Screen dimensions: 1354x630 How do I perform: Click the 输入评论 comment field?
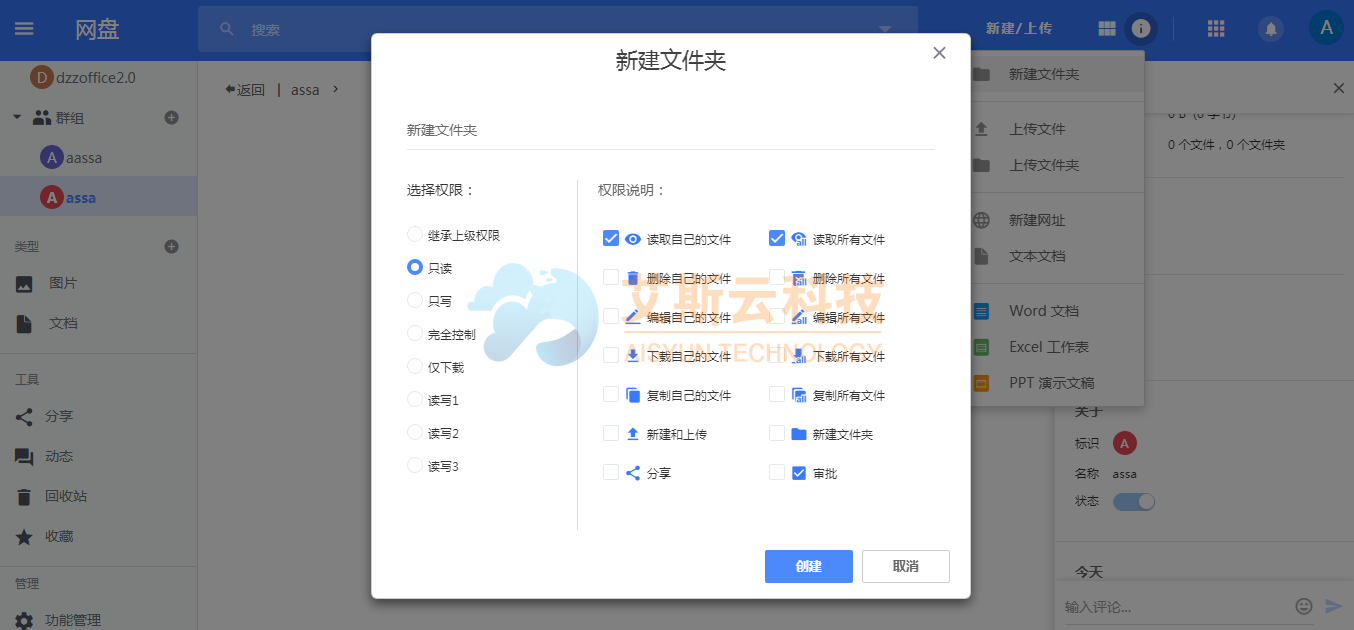(x=1150, y=605)
